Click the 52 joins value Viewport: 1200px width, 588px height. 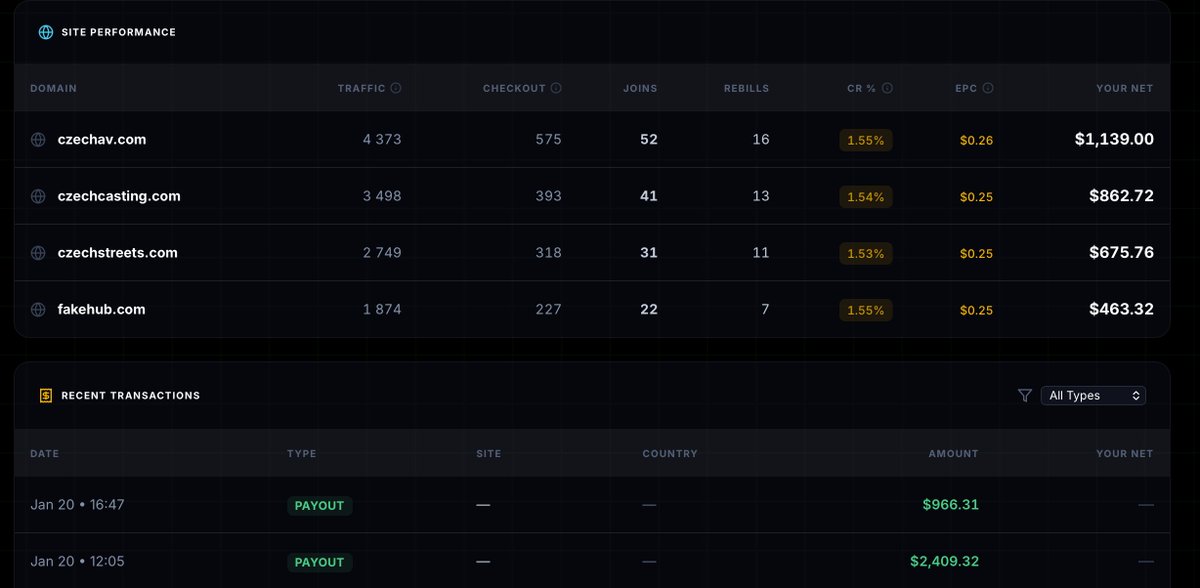coord(649,140)
